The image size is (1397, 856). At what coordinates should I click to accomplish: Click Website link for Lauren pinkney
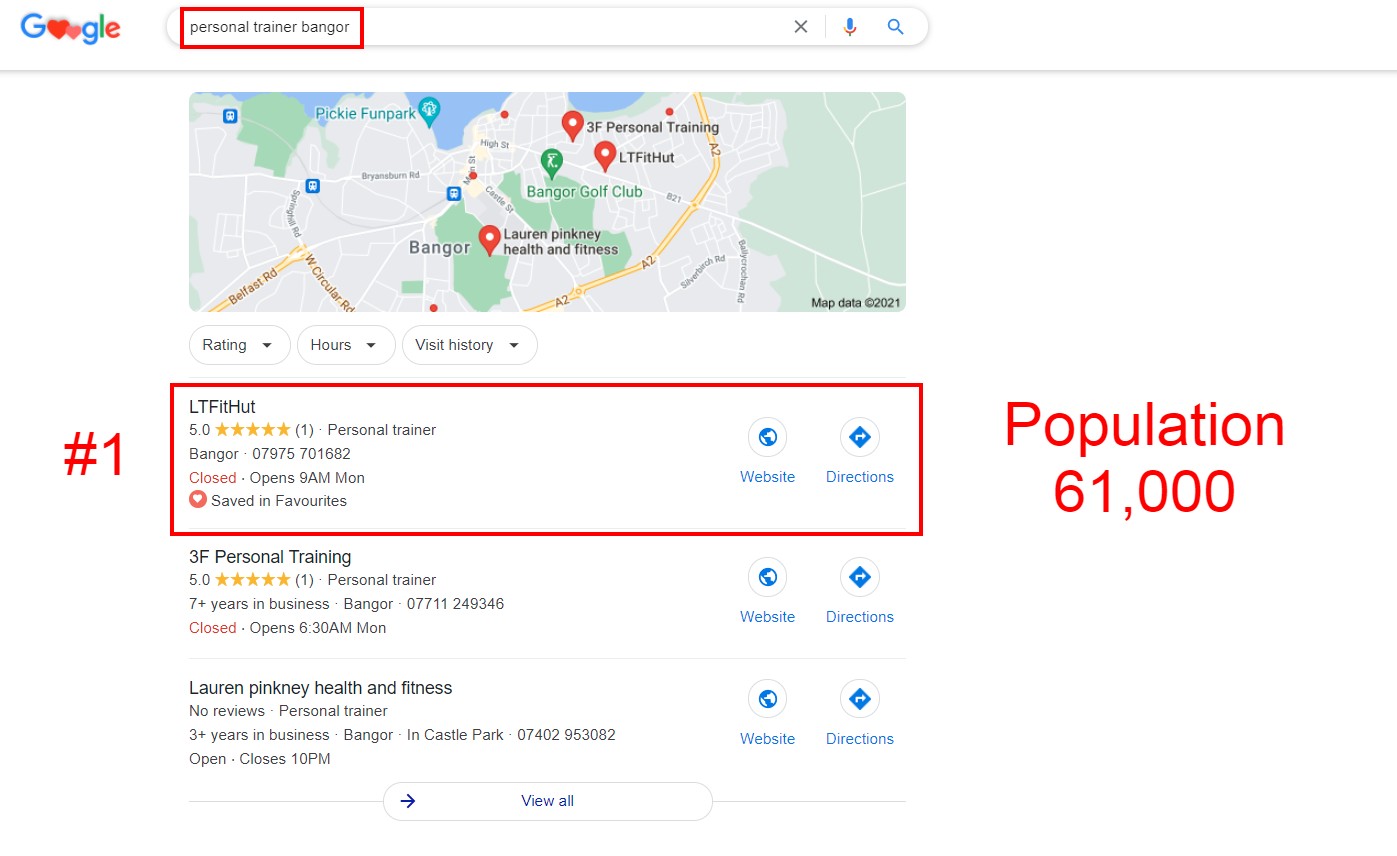(x=768, y=739)
